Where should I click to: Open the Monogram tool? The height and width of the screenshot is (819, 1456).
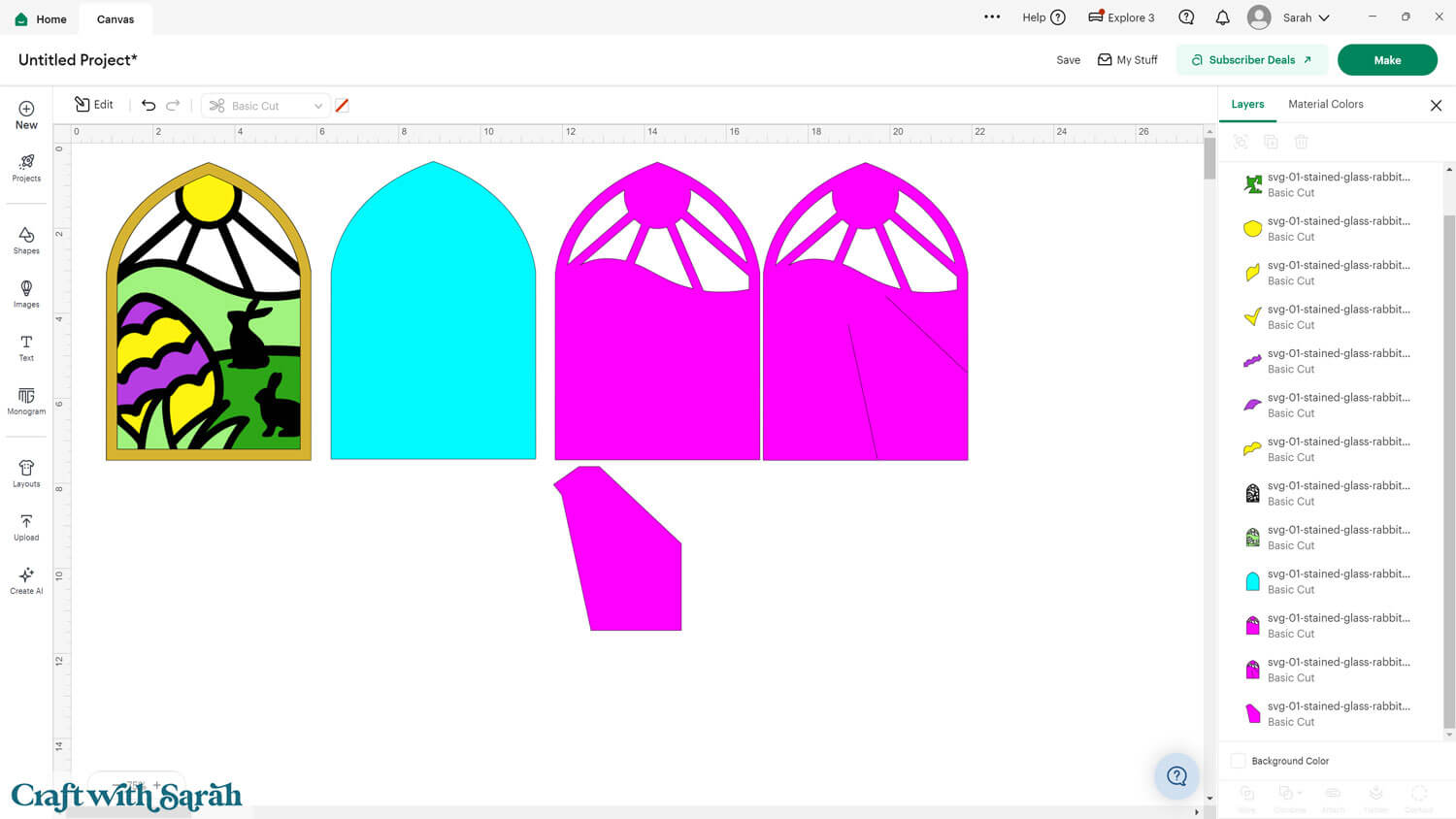[26, 401]
